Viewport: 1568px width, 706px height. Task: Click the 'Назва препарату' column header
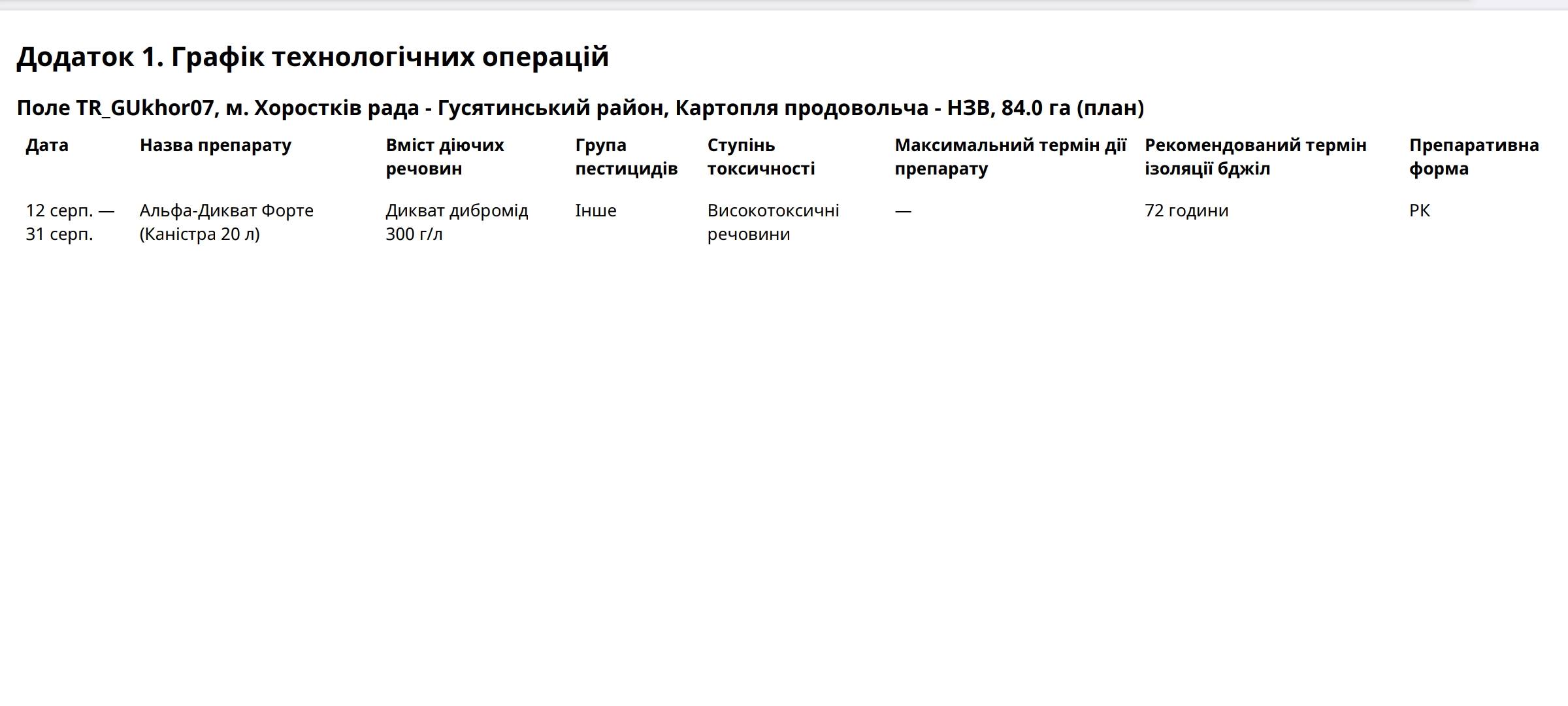click(x=215, y=145)
